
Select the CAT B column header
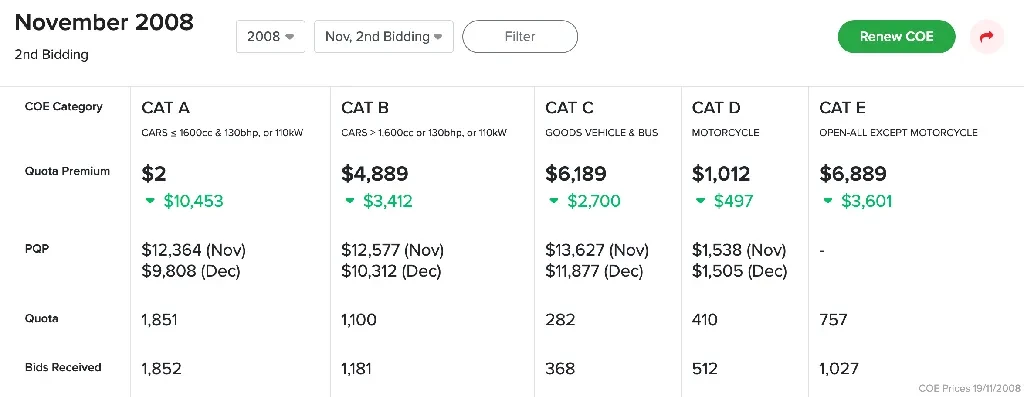366,108
